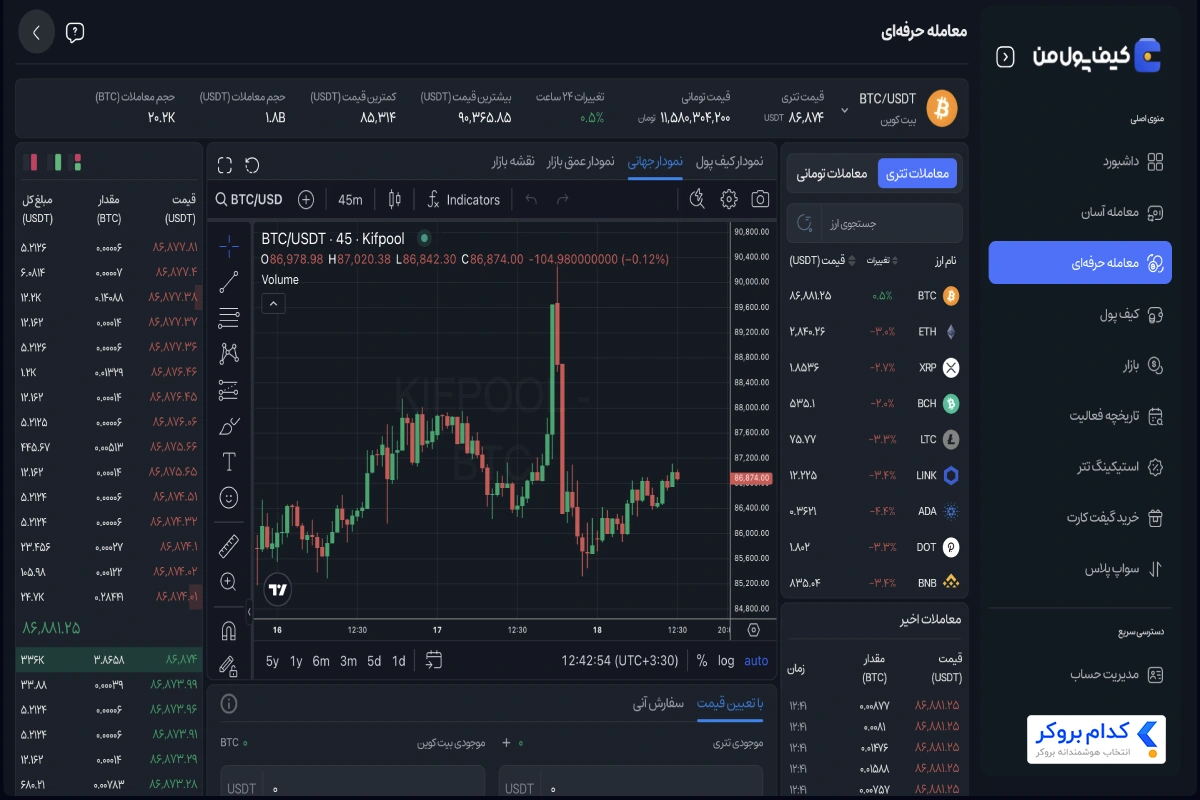
Task: Open price axis settings hexagon icon
Action: [x=754, y=630]
